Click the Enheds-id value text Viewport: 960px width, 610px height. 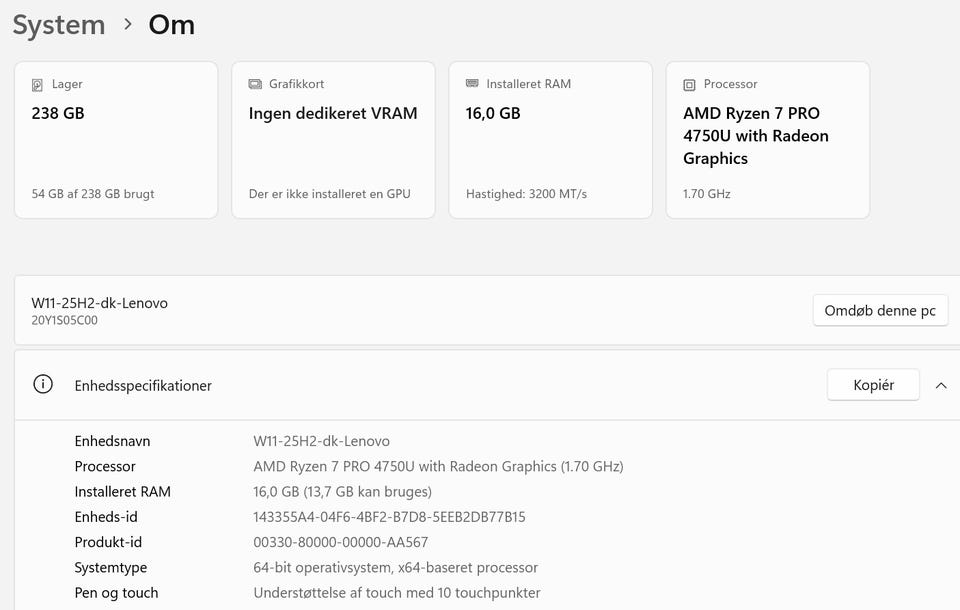point(389,517)
